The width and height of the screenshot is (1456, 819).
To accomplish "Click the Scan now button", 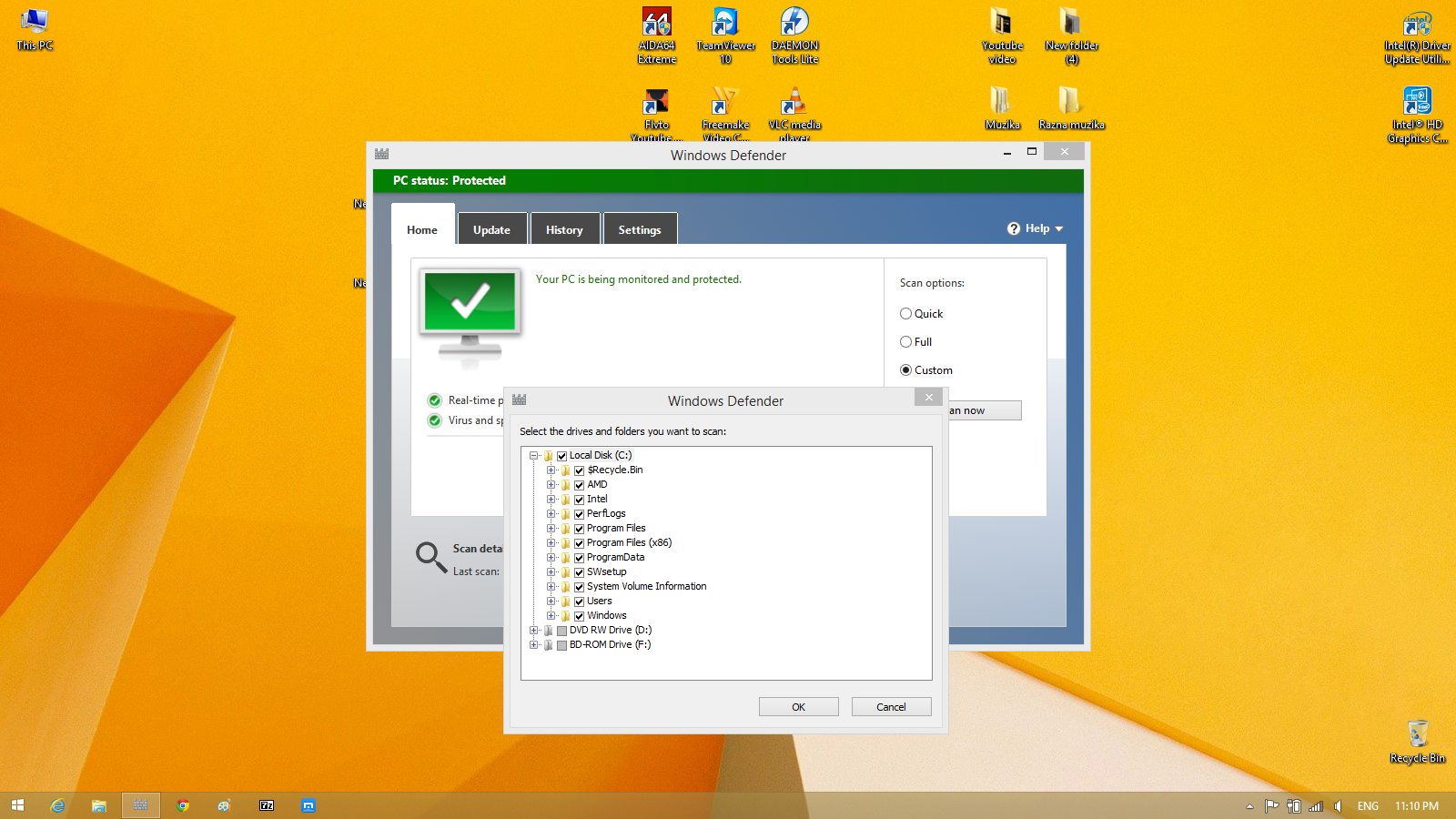I will click(985, 410).
